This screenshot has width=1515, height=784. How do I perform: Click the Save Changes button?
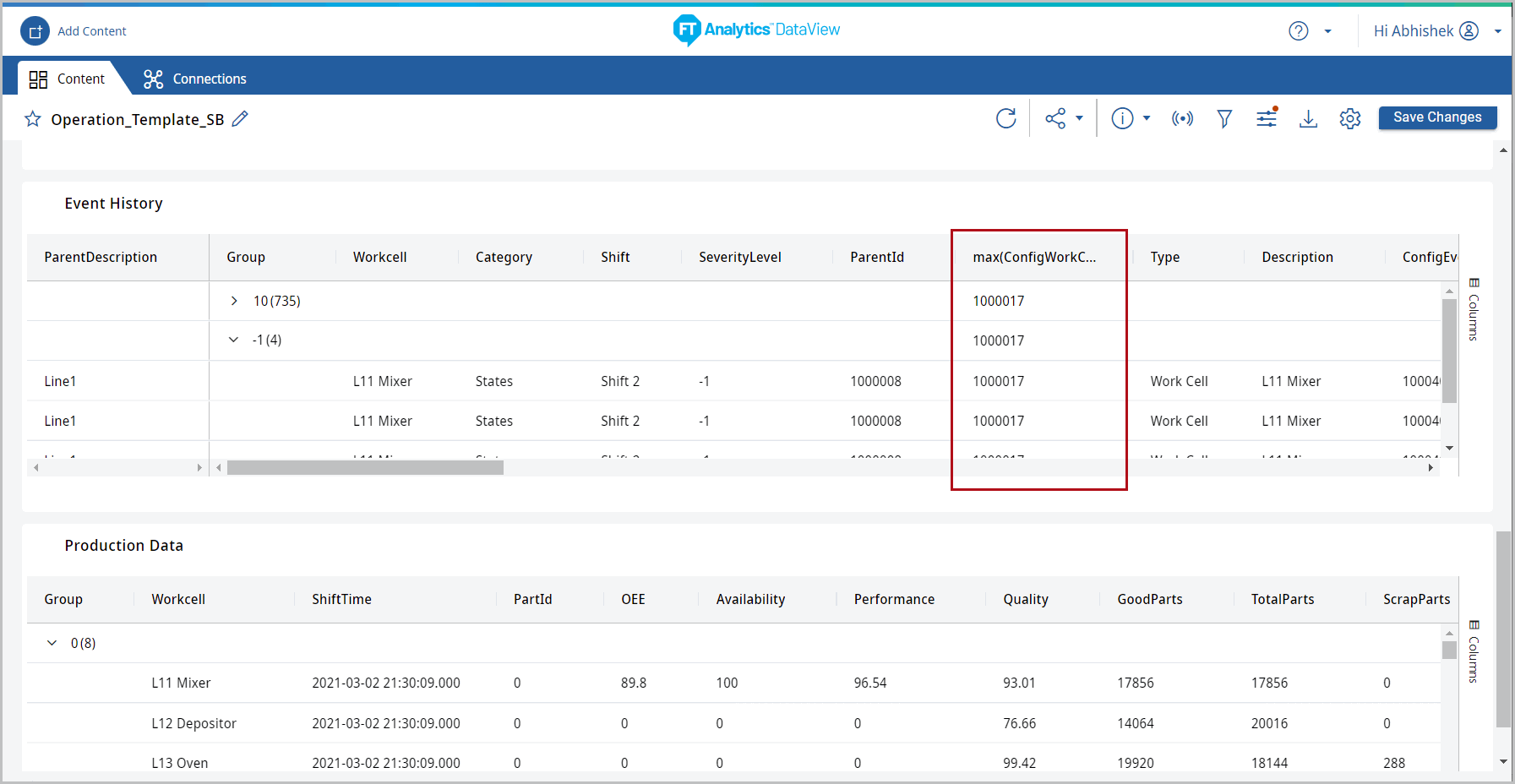tap(1437, 117)
